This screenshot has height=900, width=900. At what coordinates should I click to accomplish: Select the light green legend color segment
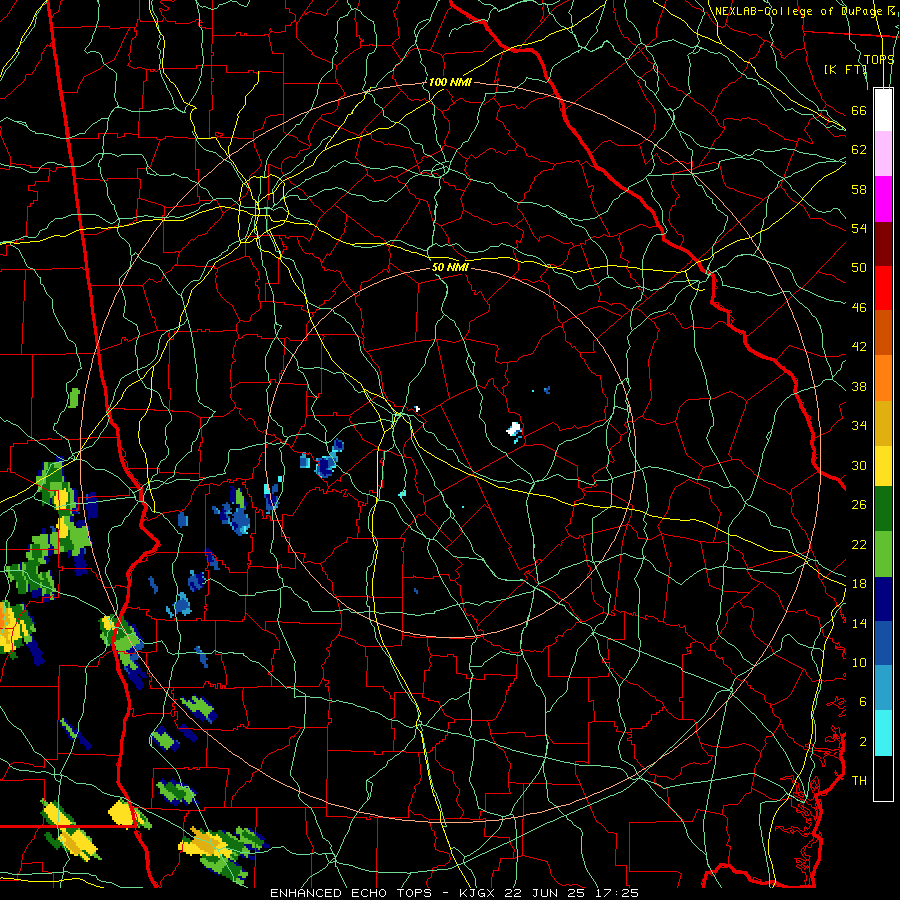(883, 554)
